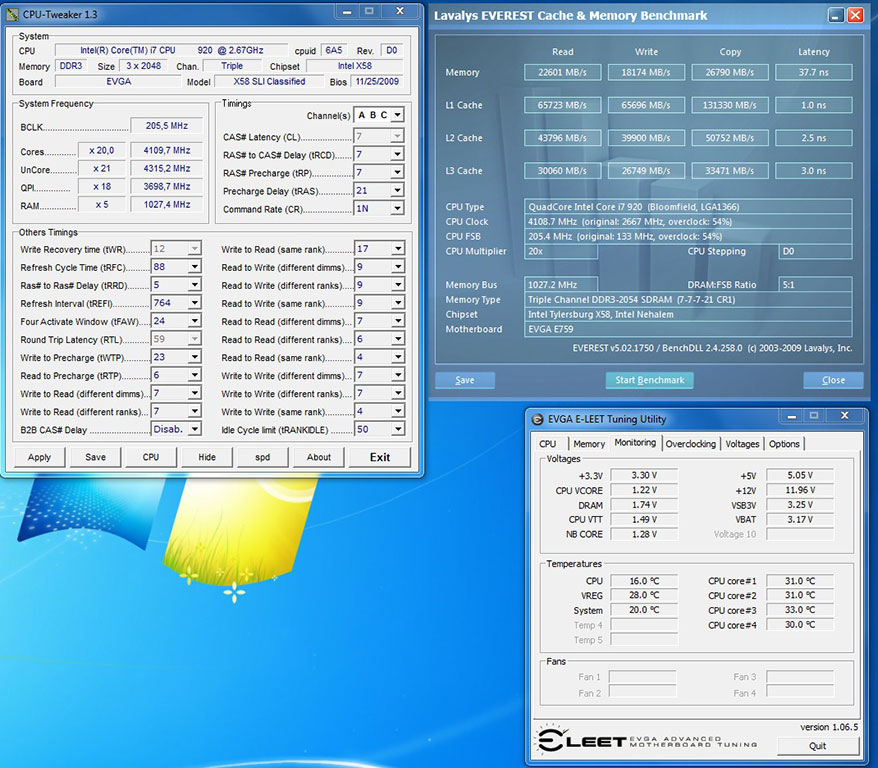Viewport: 878px width, 768px height.
Task: Click the Memory Latency 37.7 ns value
Action: tap(814, 72)
